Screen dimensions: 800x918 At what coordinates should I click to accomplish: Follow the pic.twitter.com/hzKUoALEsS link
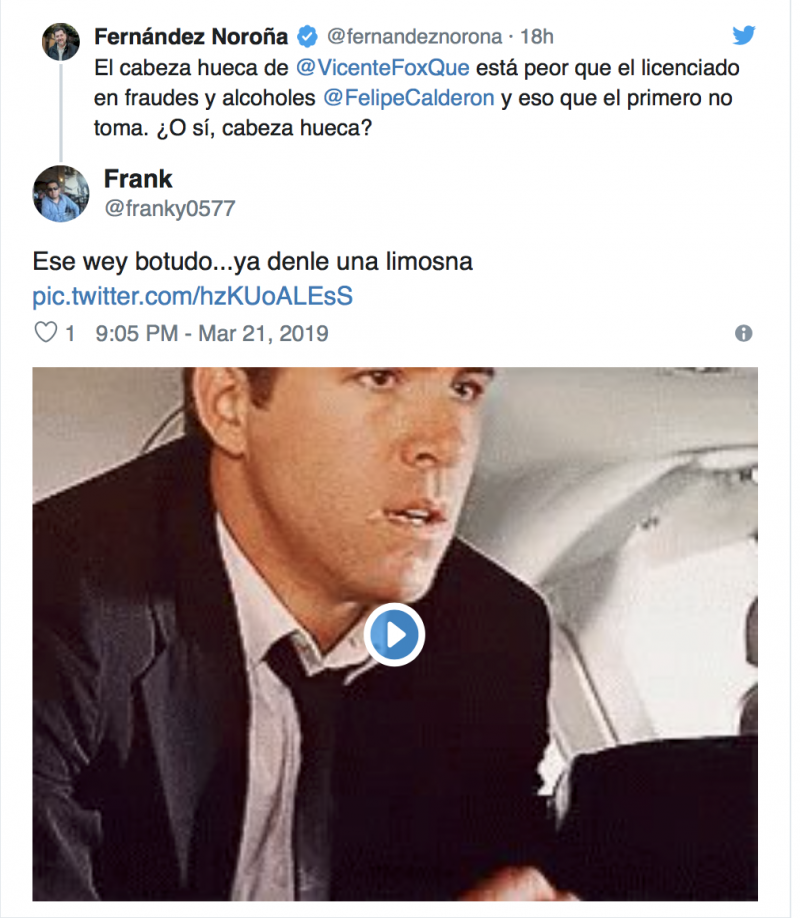click(x=192, y=296)
